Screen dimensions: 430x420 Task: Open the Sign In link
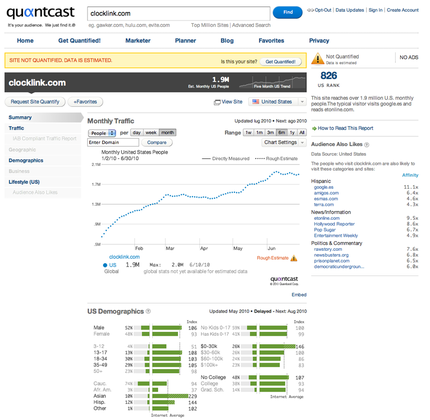coord(376,10)
